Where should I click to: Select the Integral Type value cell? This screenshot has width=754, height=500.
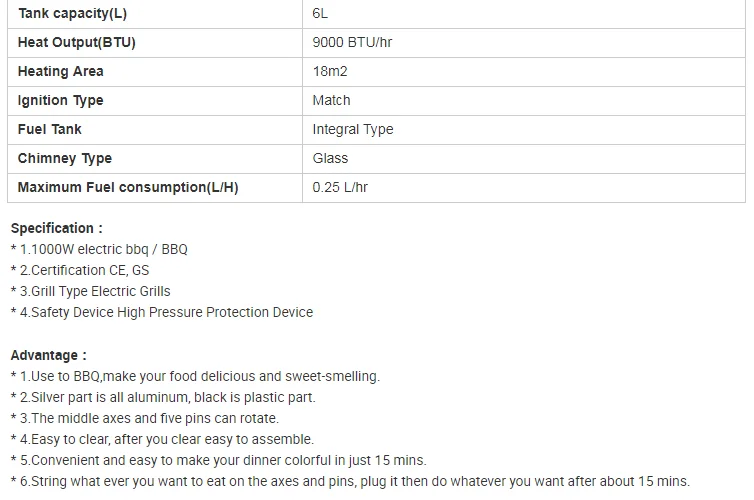(x=524, y=130)
